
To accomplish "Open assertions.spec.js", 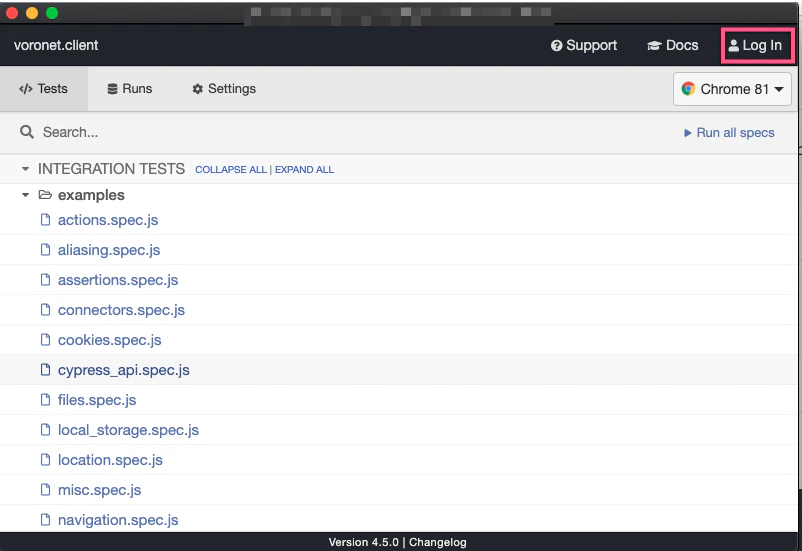I will click(118, 280).
